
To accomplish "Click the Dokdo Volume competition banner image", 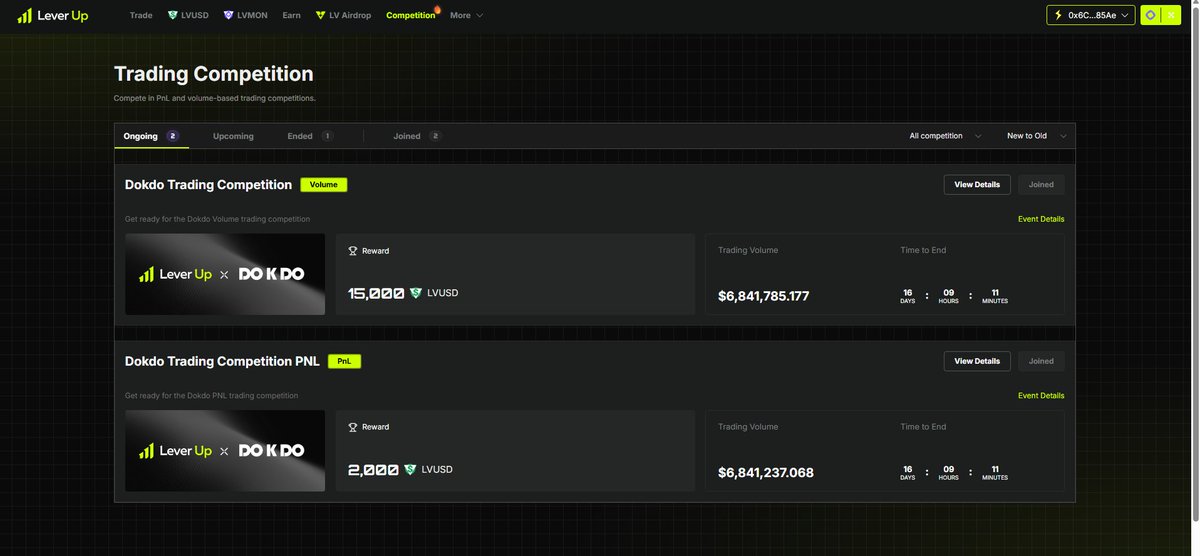I will [225, 274].
